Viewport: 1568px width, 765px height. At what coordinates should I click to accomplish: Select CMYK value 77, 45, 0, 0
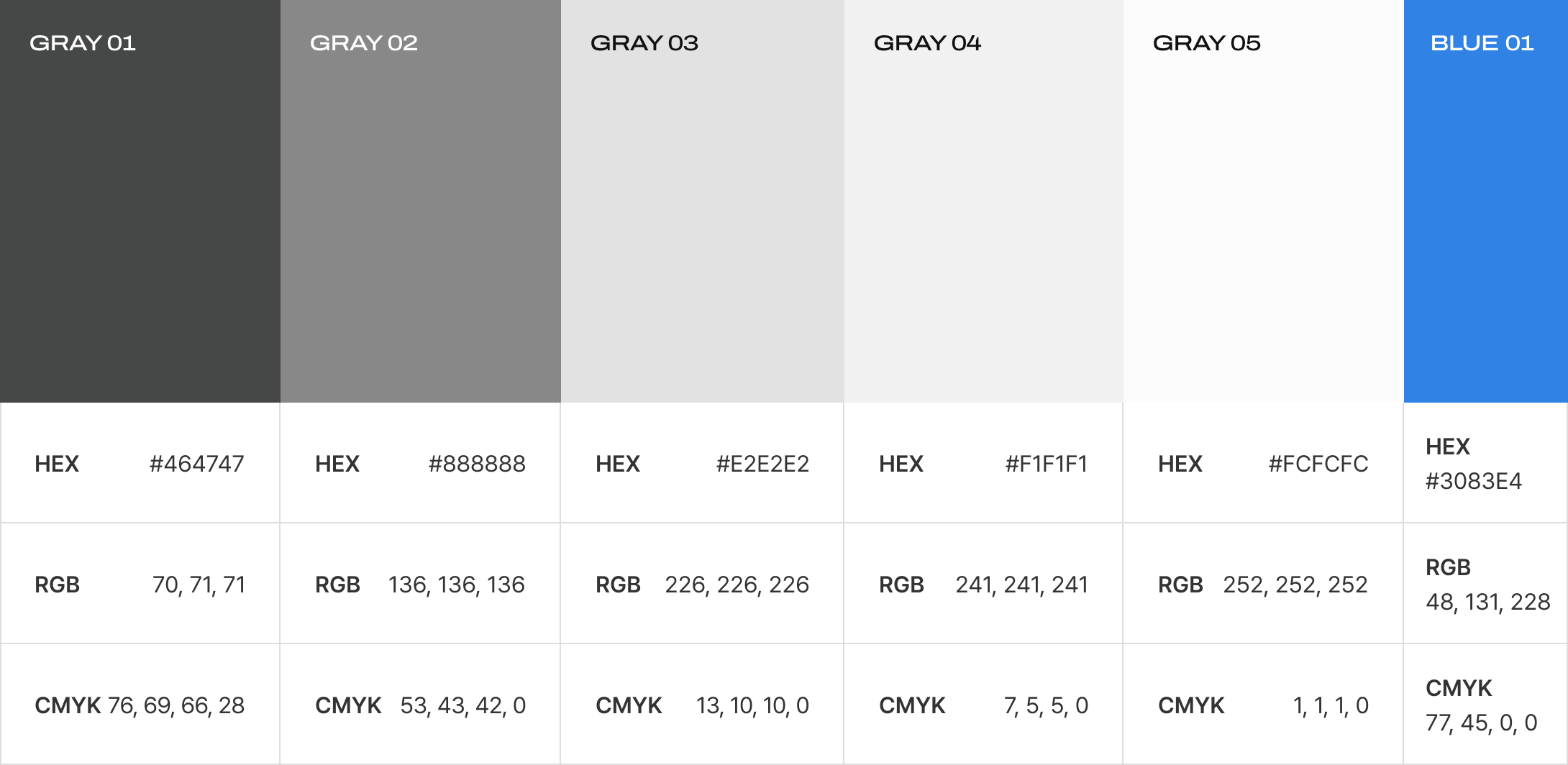click(x=1482, y=723)
